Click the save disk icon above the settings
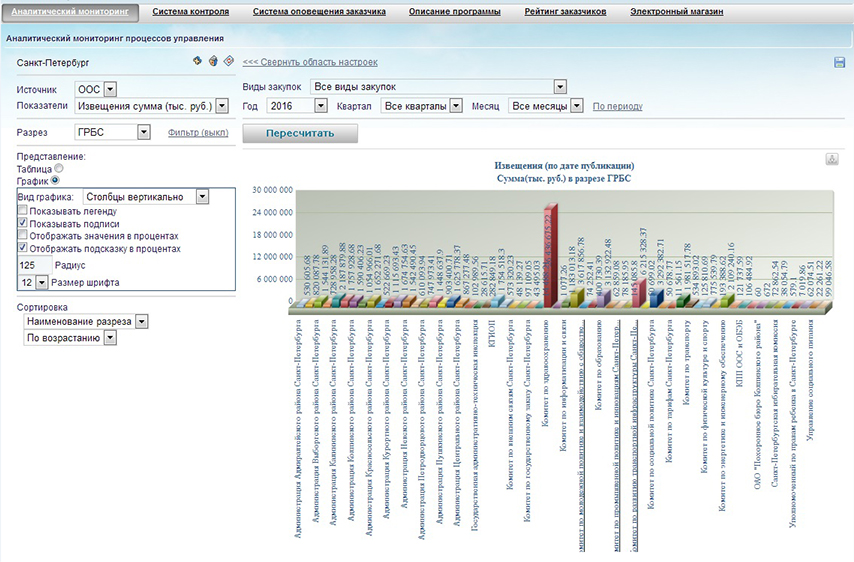The height and width of the screenshot is (562, 854). point(839,62)
